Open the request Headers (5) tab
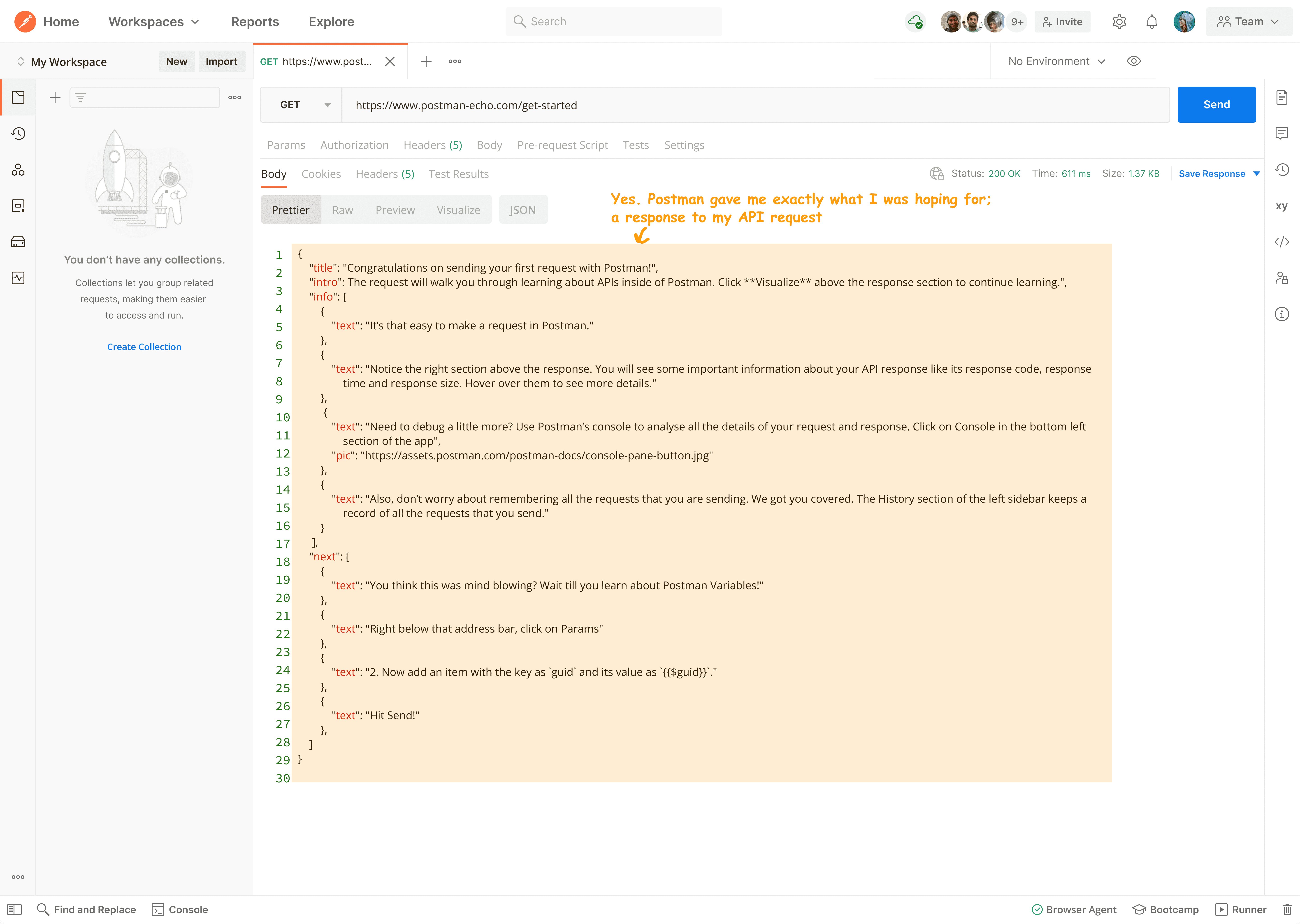This screenshot has height=924, width=1300. pyautogui.click(x=433, y=145)
